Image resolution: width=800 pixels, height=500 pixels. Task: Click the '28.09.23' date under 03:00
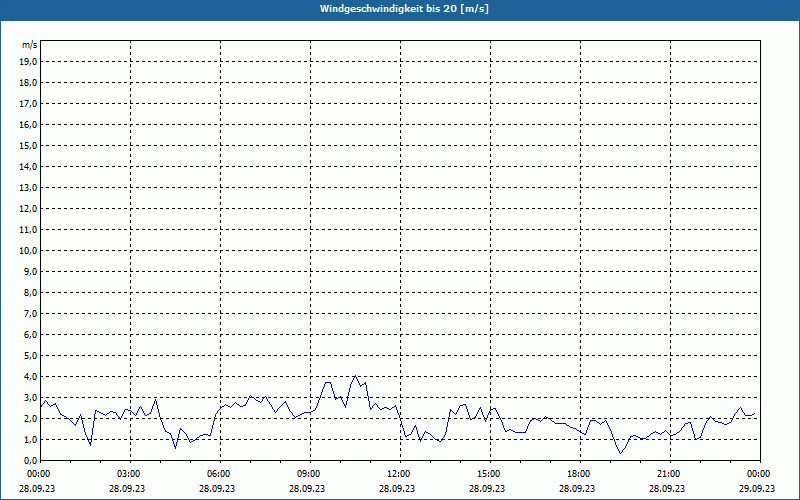(127, 488)
